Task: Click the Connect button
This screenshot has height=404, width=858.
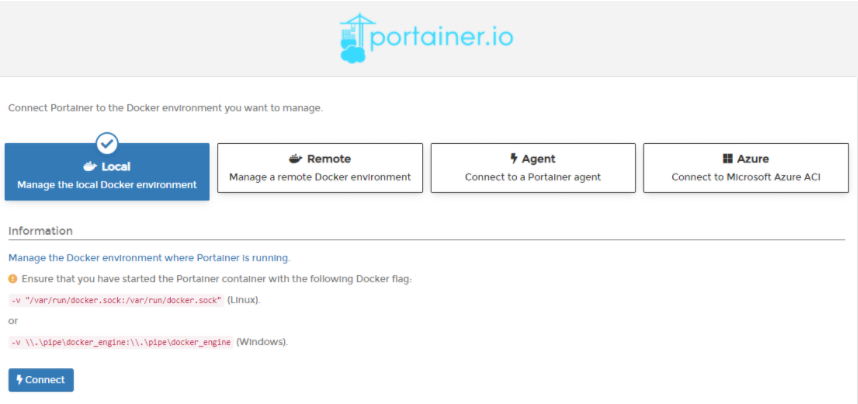Action: [41, 380]
